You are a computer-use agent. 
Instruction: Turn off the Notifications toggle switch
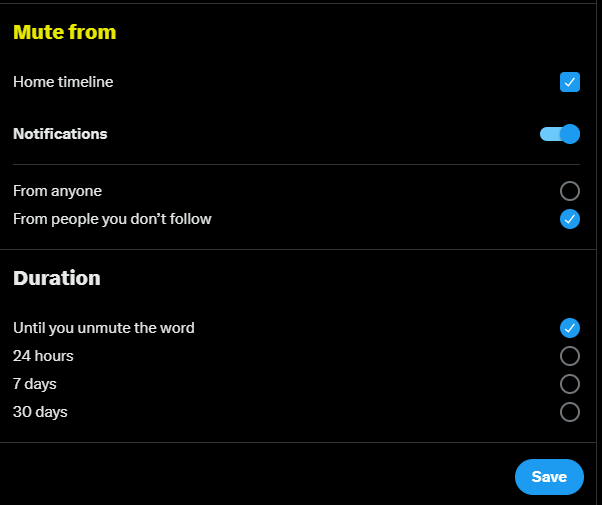click(559, 134)
